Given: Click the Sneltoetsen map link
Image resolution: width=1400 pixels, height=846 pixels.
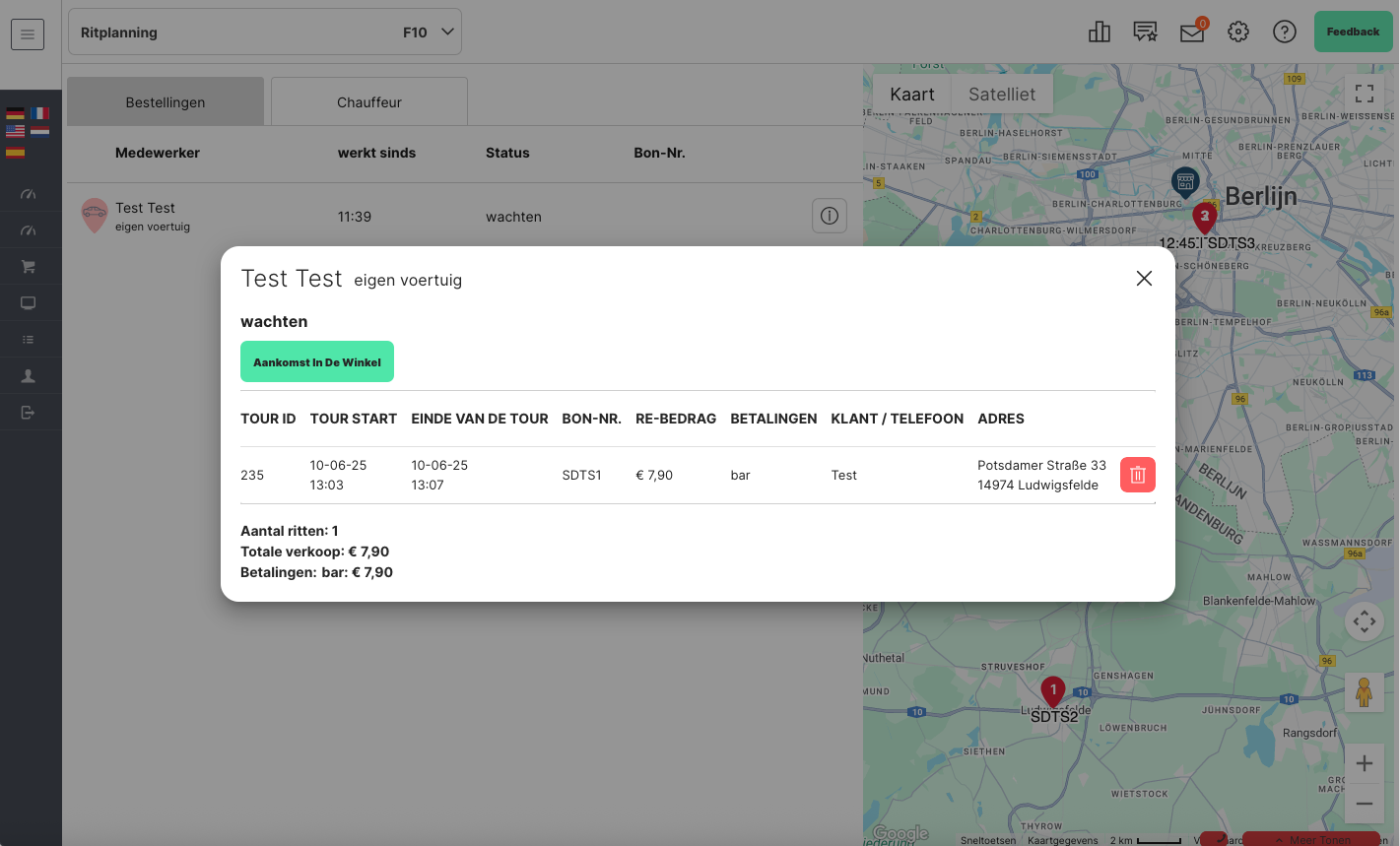Looking at the screenshot, I should (x=988, y=840).
